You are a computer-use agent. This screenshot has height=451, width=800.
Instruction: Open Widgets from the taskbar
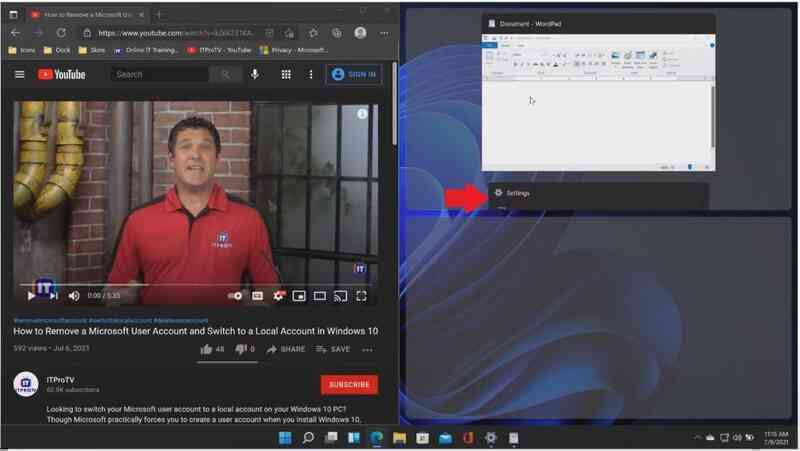pyautogui.click(x=354, y=438)
